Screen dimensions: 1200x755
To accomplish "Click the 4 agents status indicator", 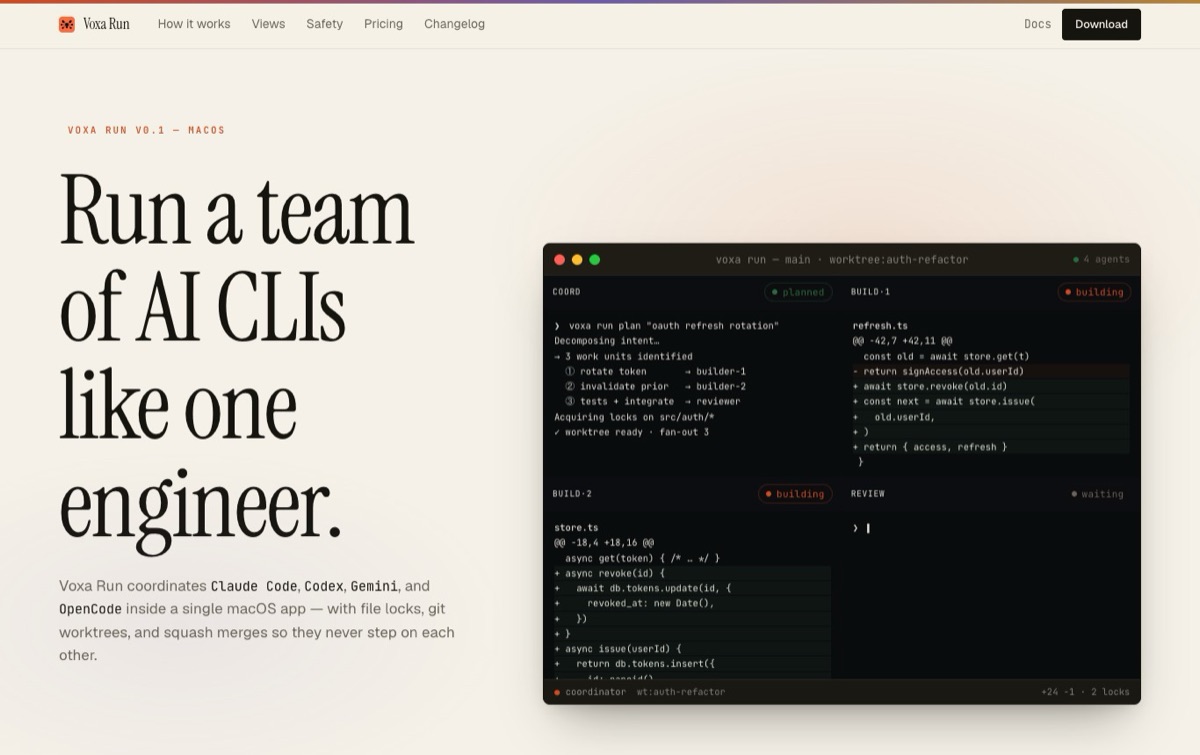I will pyautogui.click(x=1101, y=260).
